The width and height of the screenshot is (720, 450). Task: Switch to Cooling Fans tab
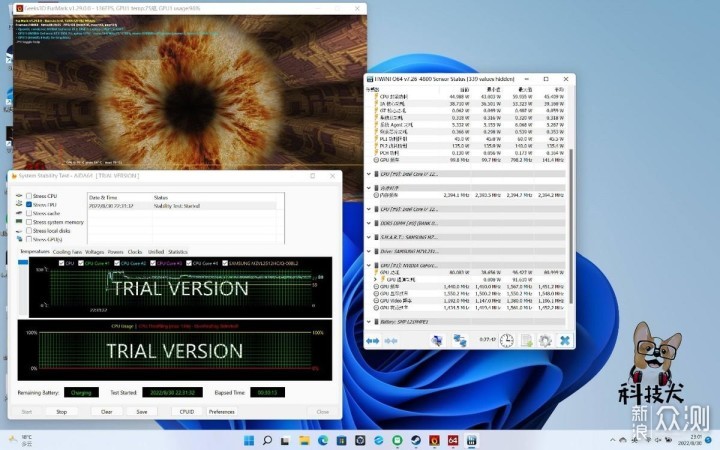67,252
